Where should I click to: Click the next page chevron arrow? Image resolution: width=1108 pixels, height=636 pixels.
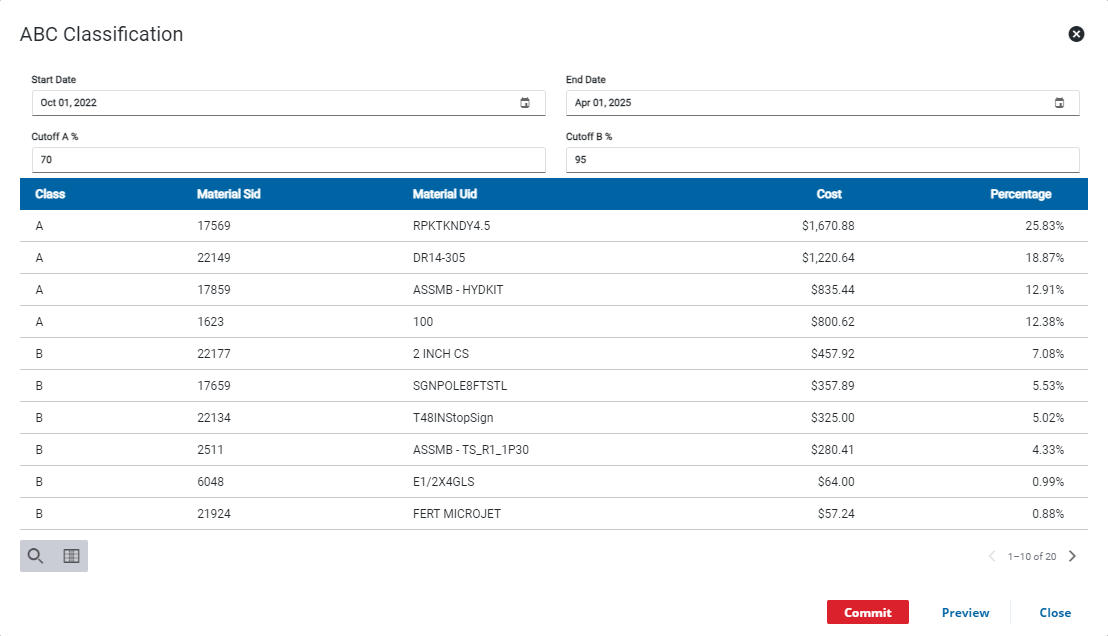1072,555
